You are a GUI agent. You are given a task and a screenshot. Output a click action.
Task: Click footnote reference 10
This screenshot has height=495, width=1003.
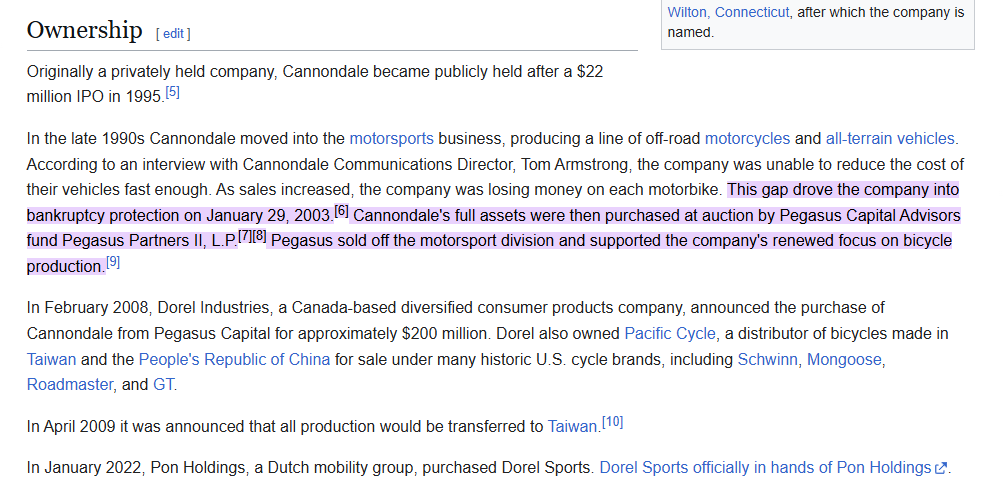612,422
